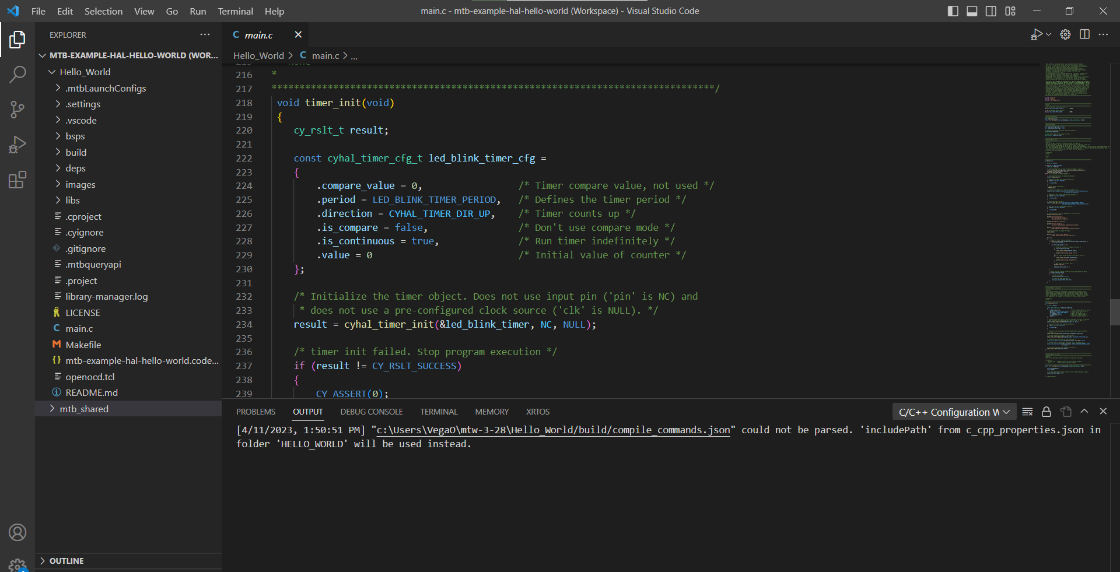Split the editor to the right
The image size is (1120, 572).
pyautogui.click(x=1084, y=34)
